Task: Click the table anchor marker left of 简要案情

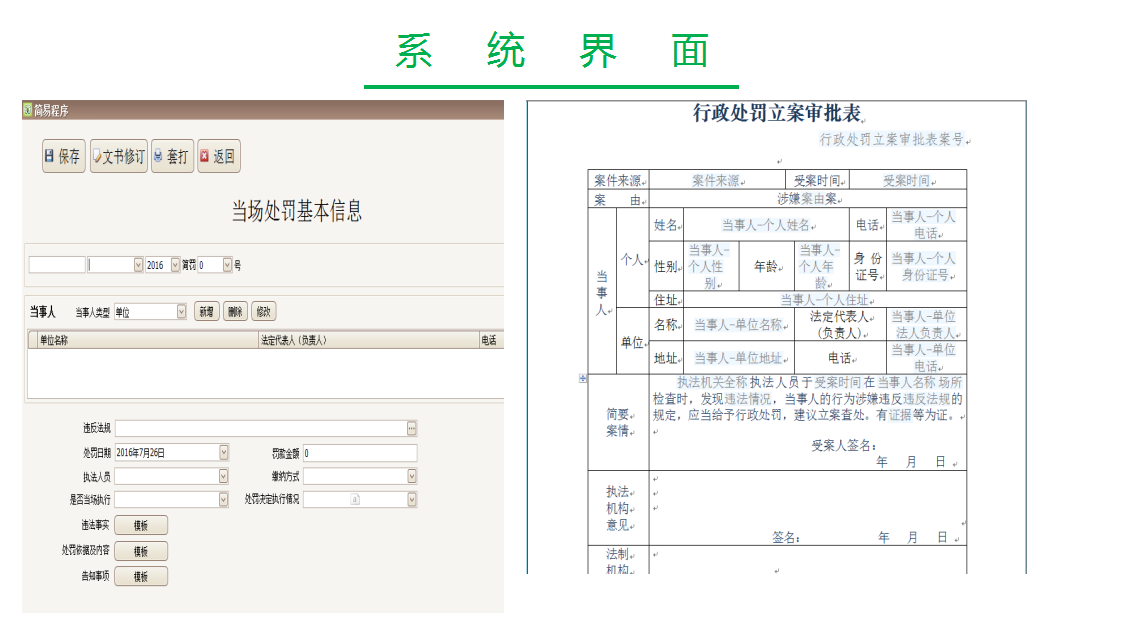Action: [x=583, y=378]
